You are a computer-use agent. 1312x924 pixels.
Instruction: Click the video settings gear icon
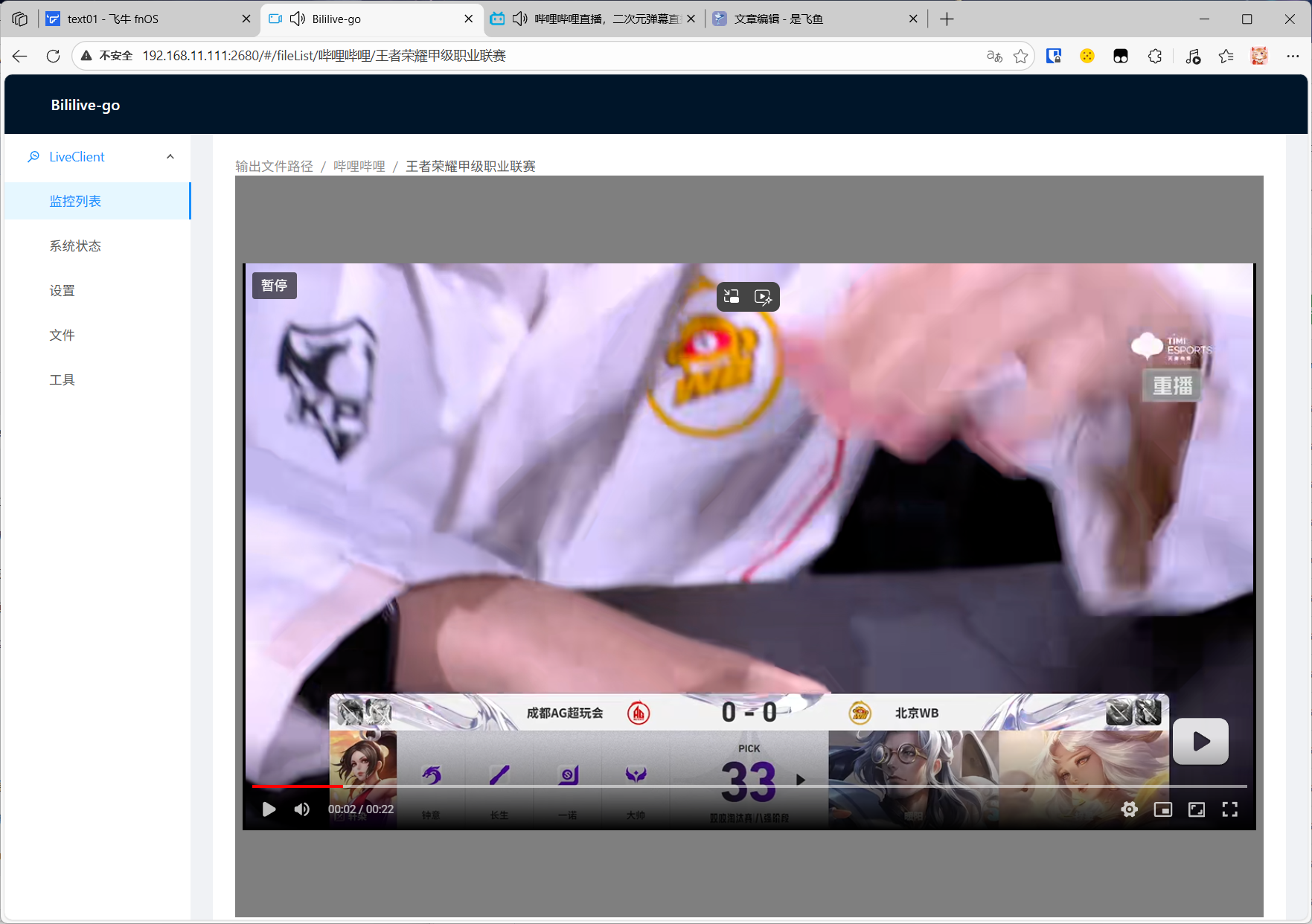pyautogui.click(x=1129, y=809)
